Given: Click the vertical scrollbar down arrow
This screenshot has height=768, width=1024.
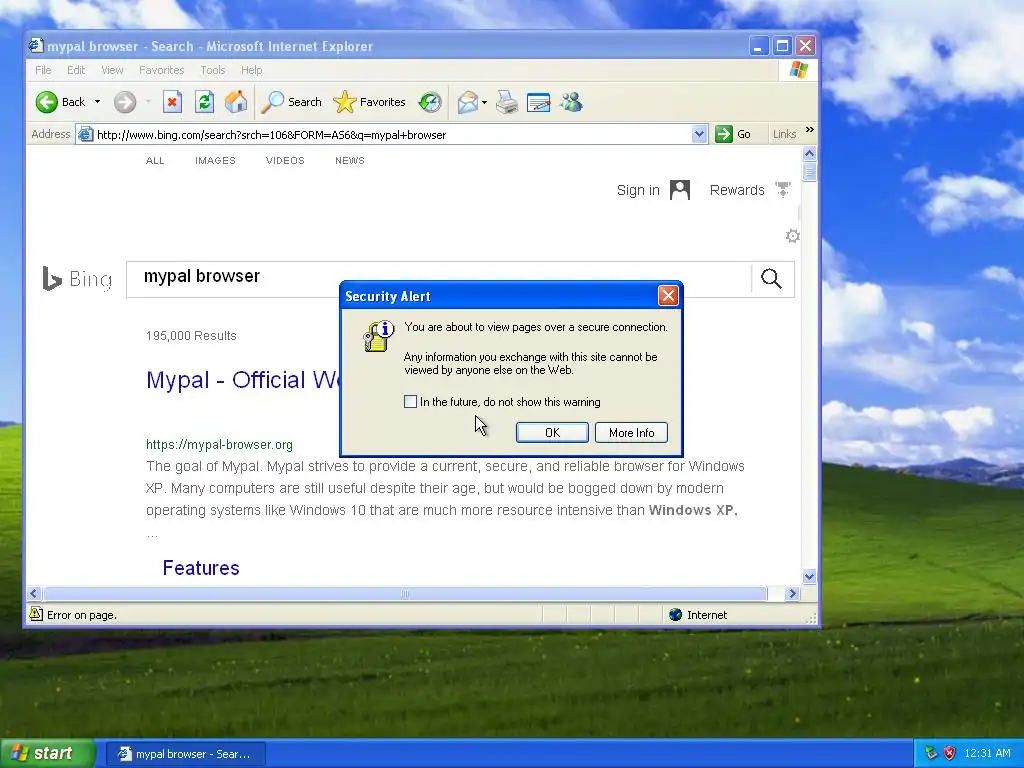Looking at the screenshot, I should click(809, 576).
